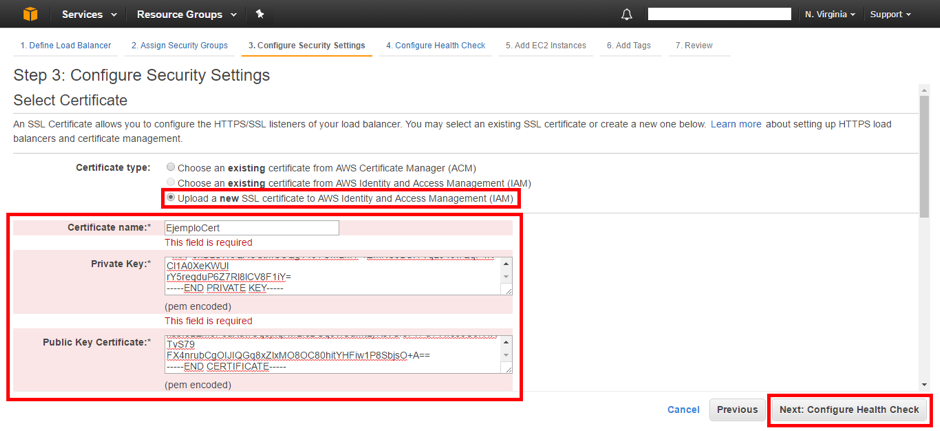
Task: Select step 3 Configure Security Settings tab
Action: [x=307, y=46]
